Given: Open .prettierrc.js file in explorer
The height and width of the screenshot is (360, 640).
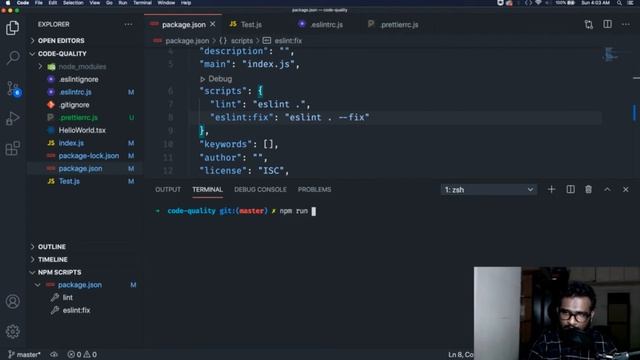Looking at the screenshot, I should point(78,118).
